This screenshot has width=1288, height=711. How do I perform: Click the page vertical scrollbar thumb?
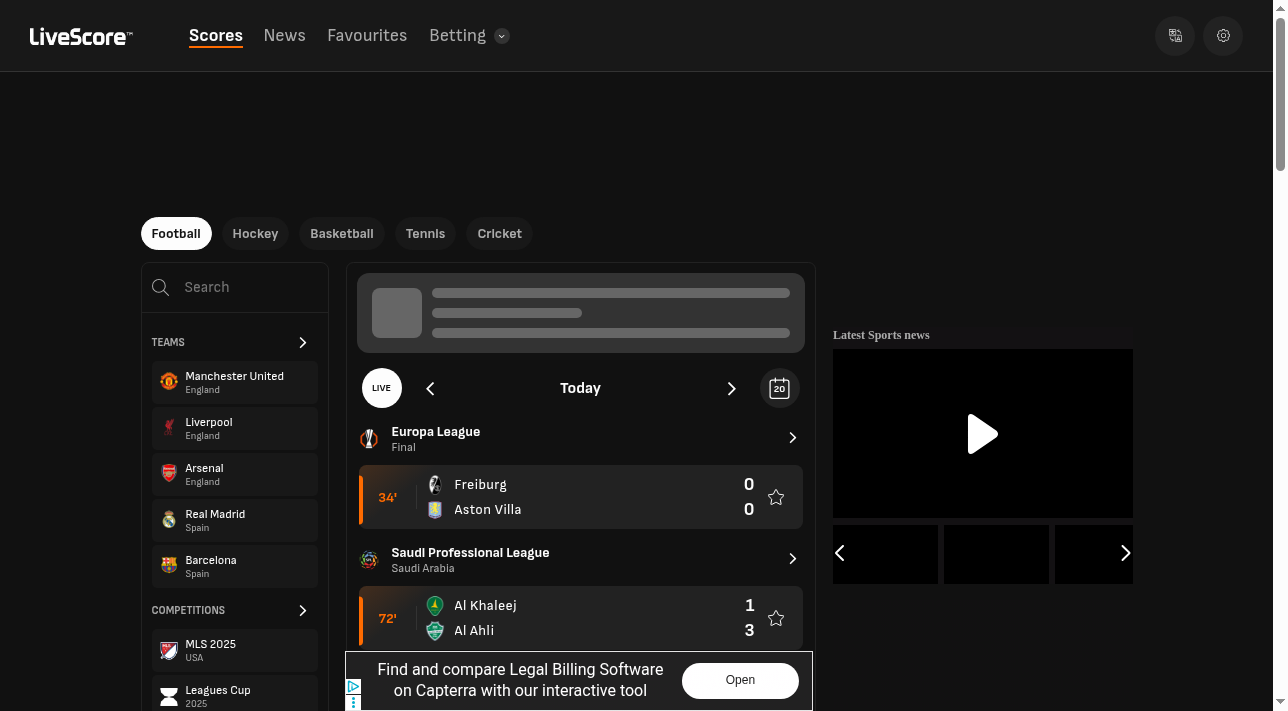click(x=1280, y=95)
